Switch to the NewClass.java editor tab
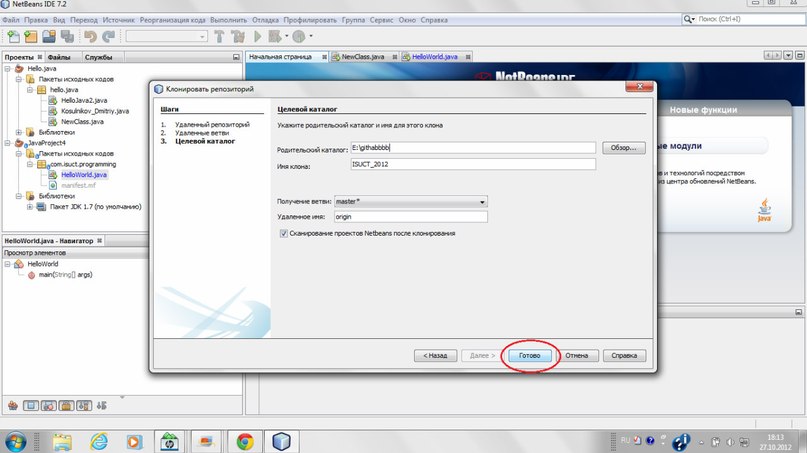 pyautogui.click(x=363, y=57)
